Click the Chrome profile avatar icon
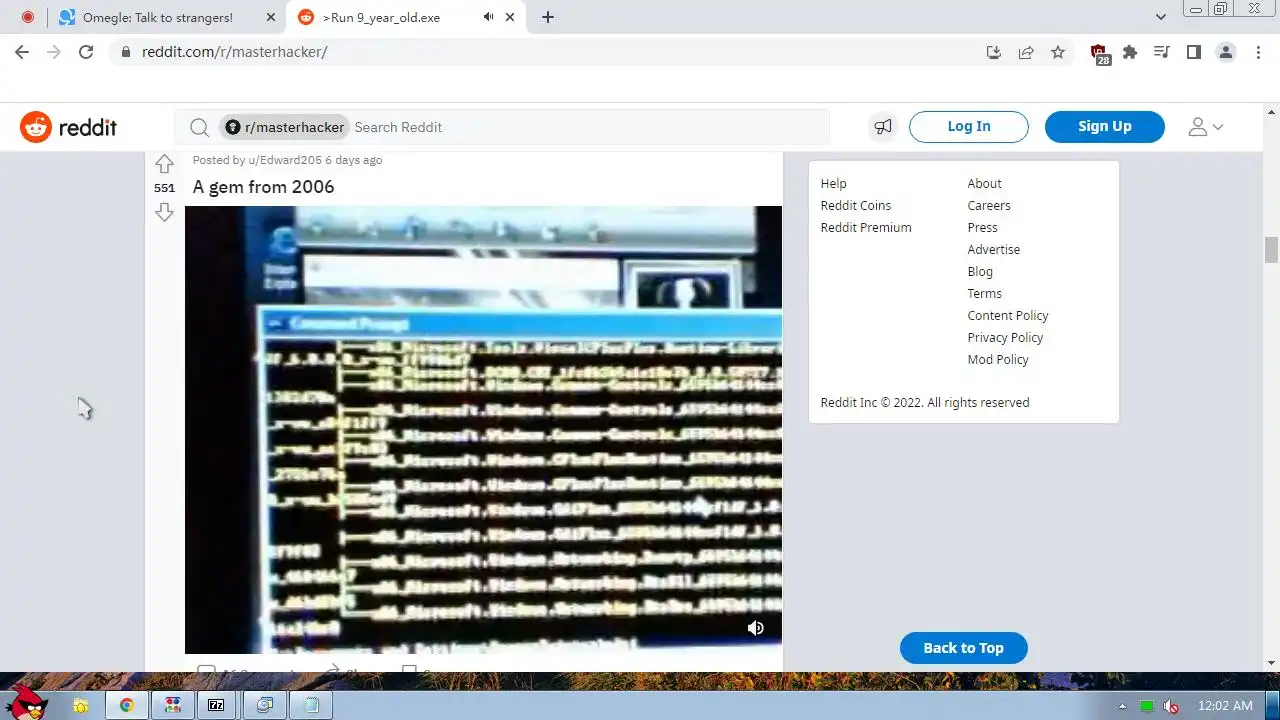 1226,52
